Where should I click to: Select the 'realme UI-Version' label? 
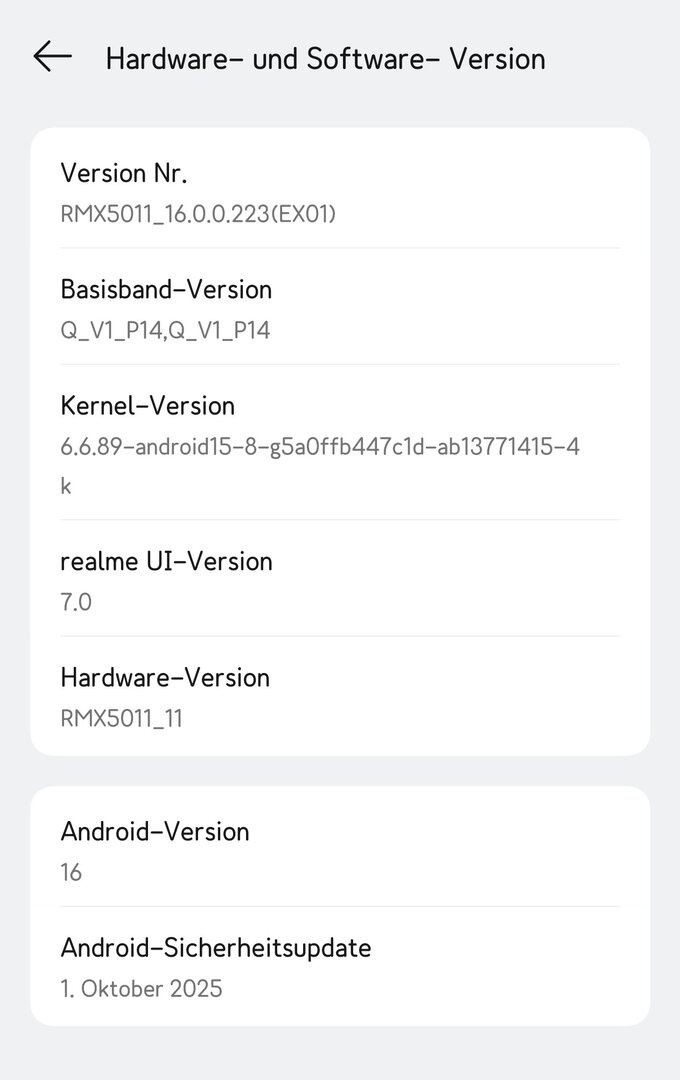click(166, 561)
